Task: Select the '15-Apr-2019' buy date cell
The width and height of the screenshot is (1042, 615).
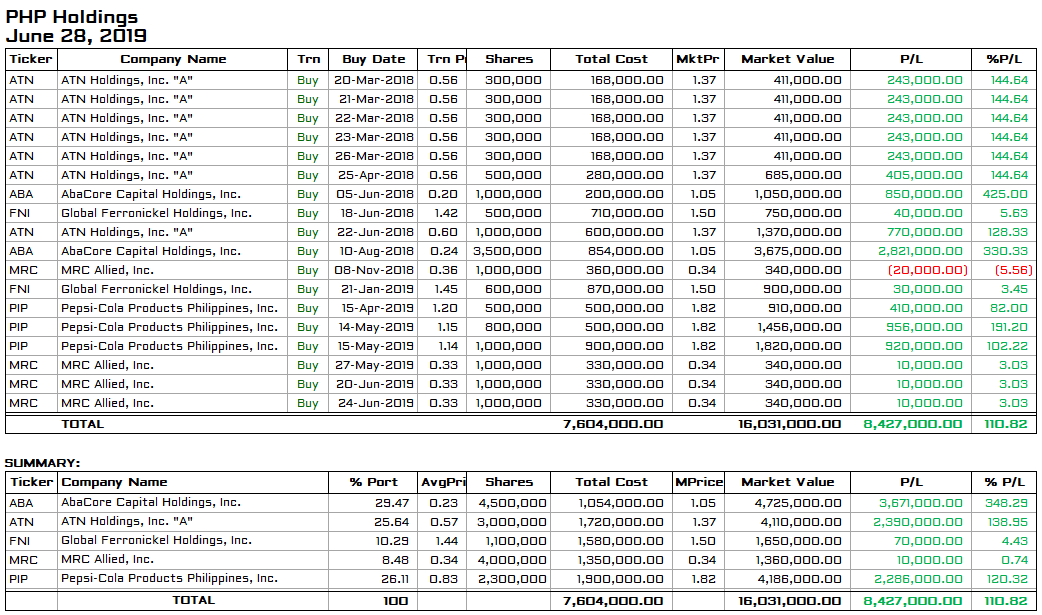Action: [x=375, y=308]
